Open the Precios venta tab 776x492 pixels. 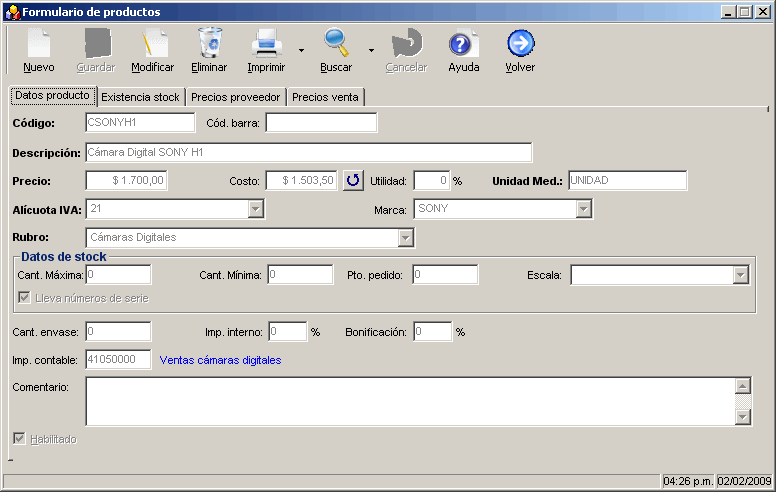click(x=325, y=97)
